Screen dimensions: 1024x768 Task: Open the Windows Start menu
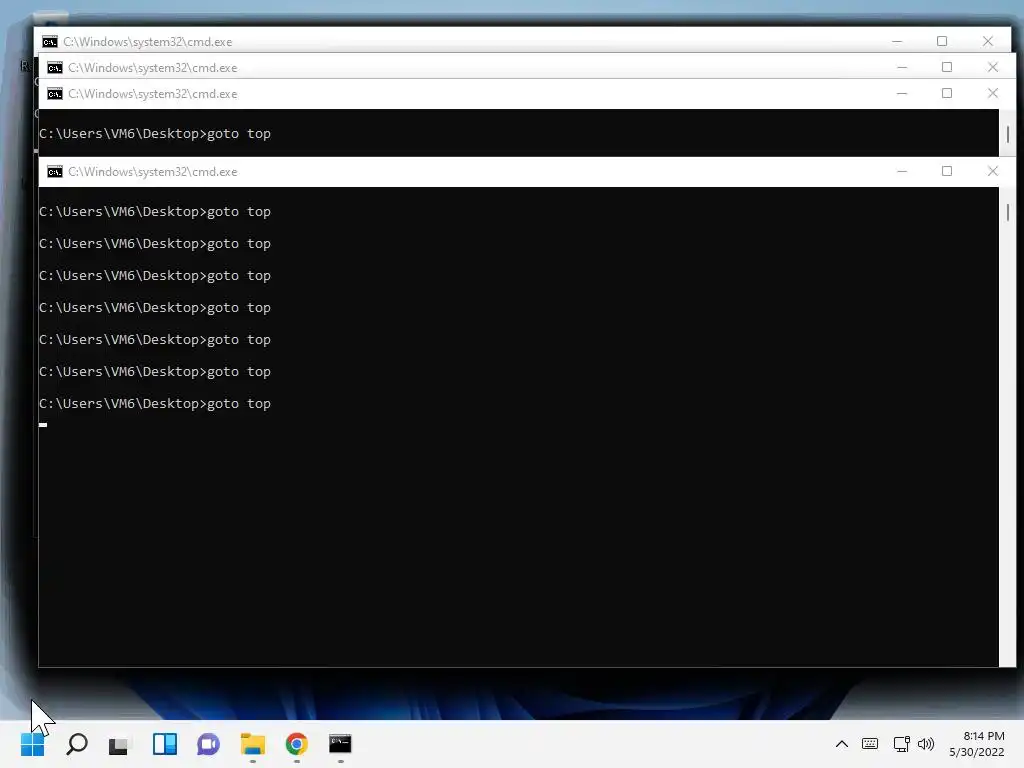33,744
